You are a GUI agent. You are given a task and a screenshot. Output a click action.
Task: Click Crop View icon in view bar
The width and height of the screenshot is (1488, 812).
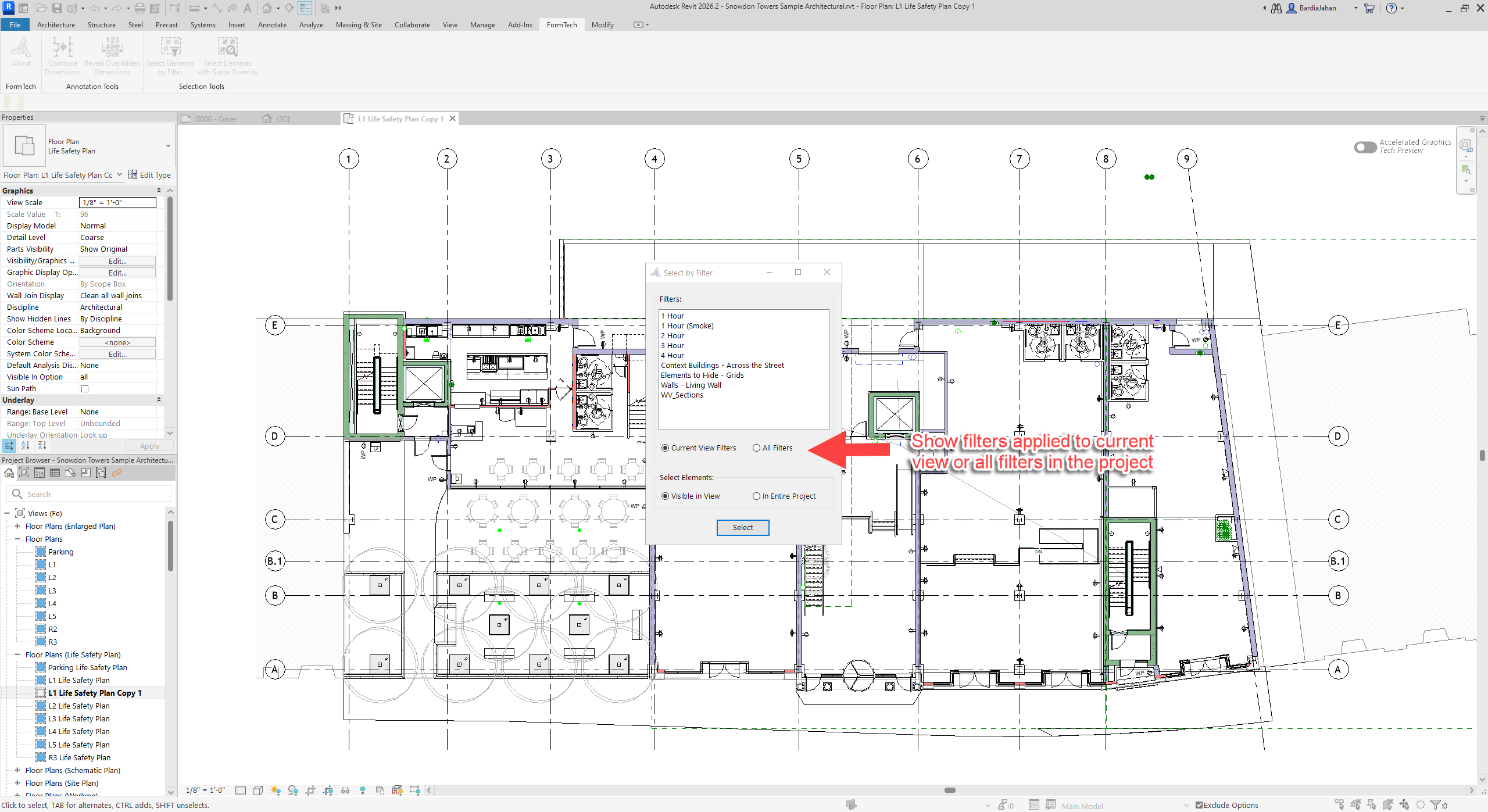[310, 790]
